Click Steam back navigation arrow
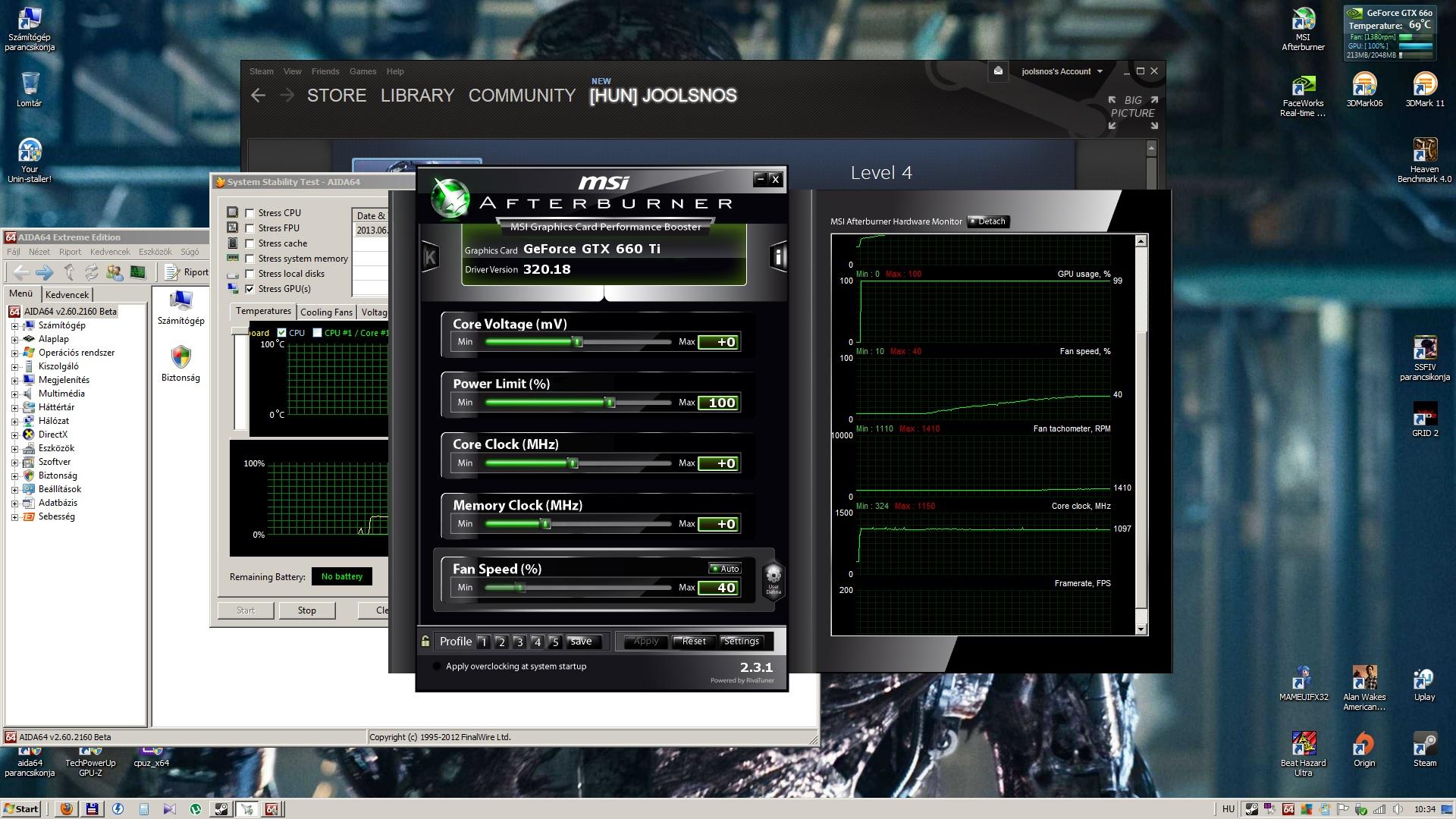Viewport: 1456px width, 819px height. pyautogui.click(x=259, y=96)
